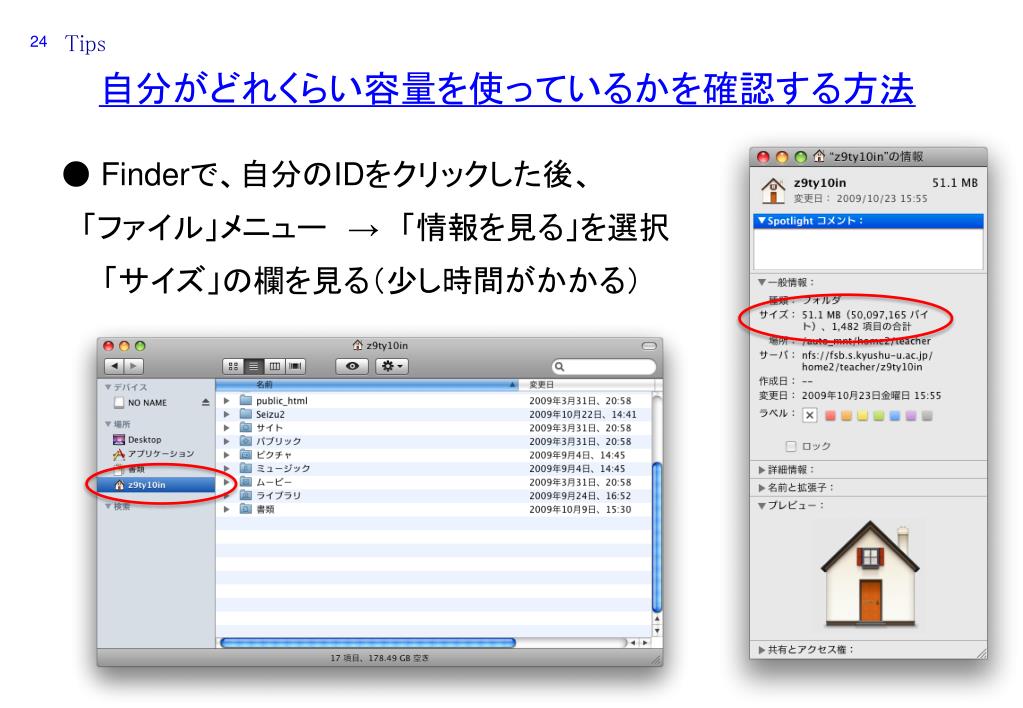The height and width of the screenshot is (708, 1023).
Task: Click the Spotlight comment text area
Action: coord(868,249)
